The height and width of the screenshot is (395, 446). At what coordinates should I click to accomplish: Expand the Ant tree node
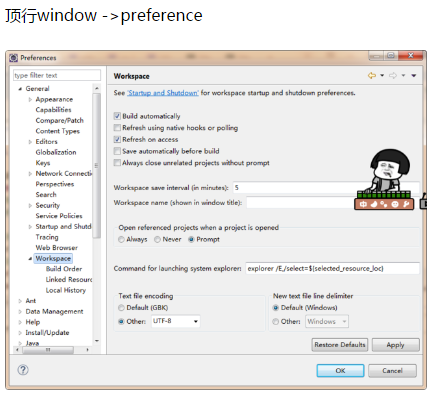click(x=20, y=301)
